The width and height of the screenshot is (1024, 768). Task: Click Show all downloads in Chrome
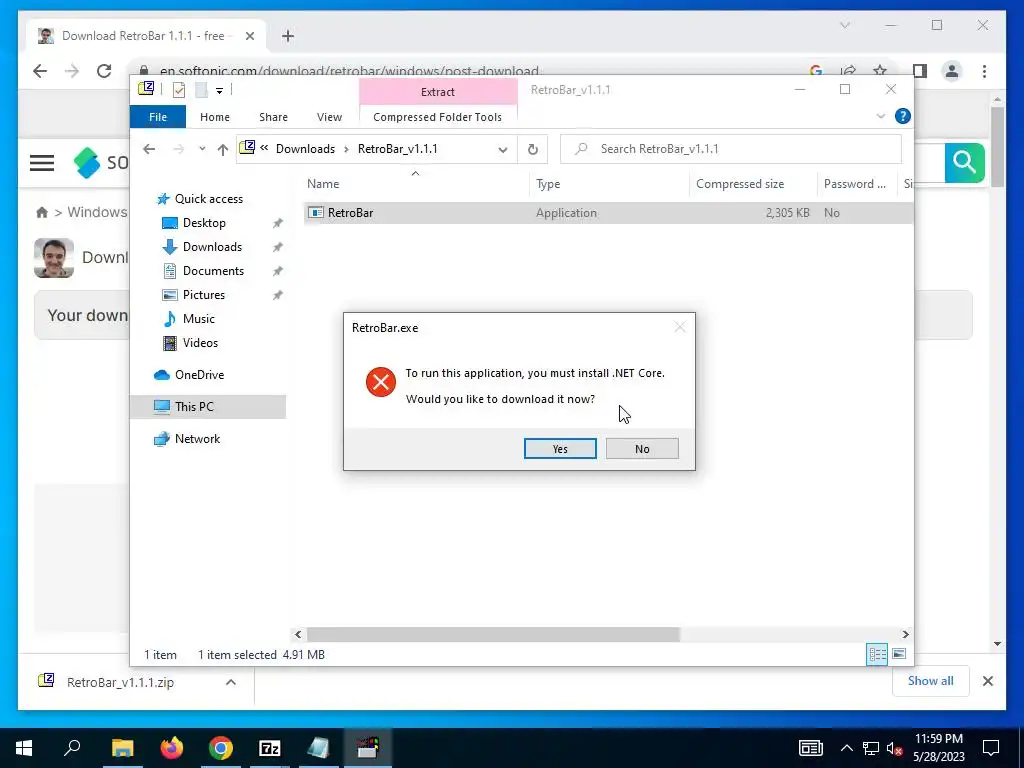[x=931, y=681]
